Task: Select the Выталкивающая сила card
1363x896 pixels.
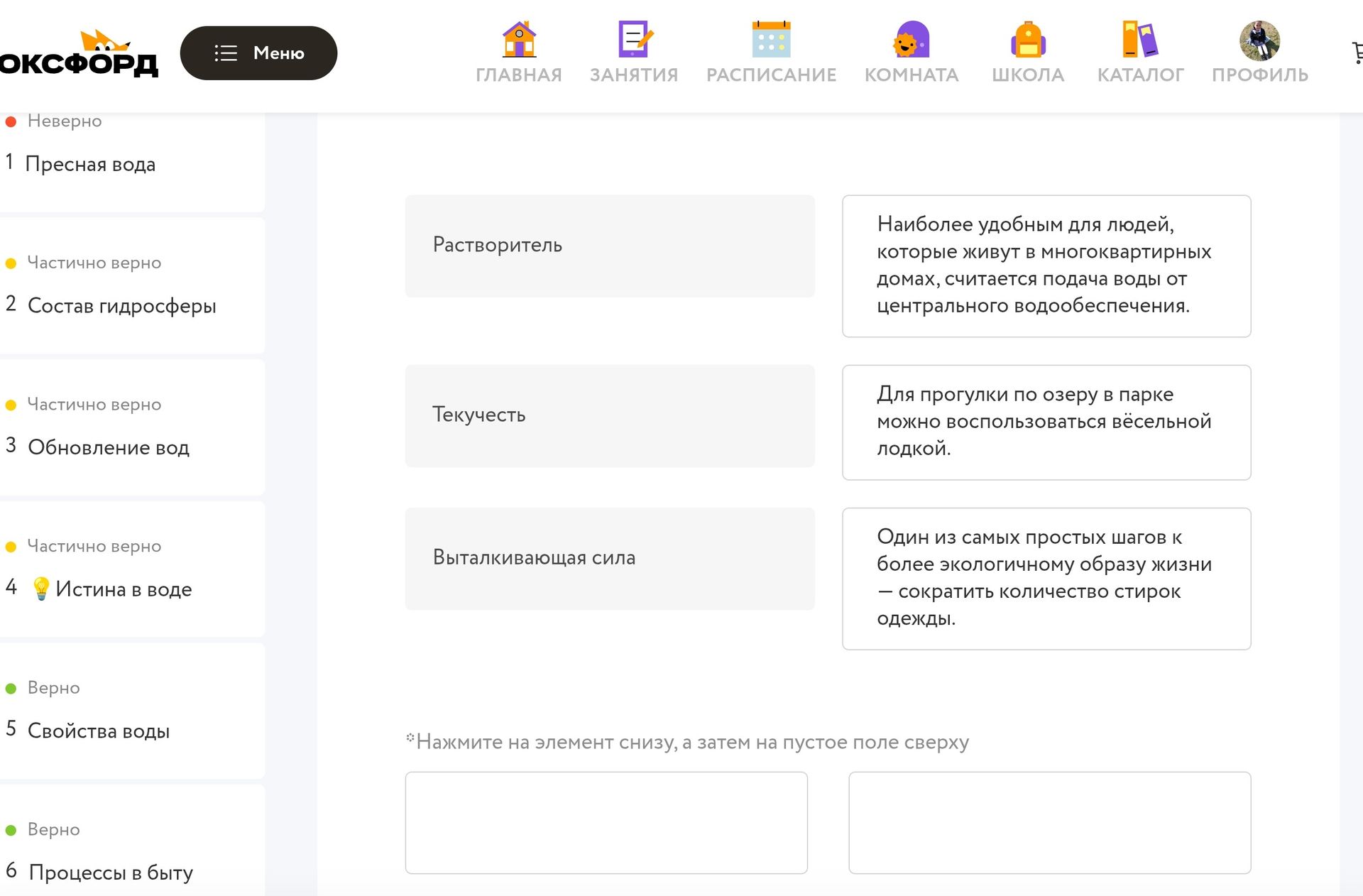Action: [610, 559]
